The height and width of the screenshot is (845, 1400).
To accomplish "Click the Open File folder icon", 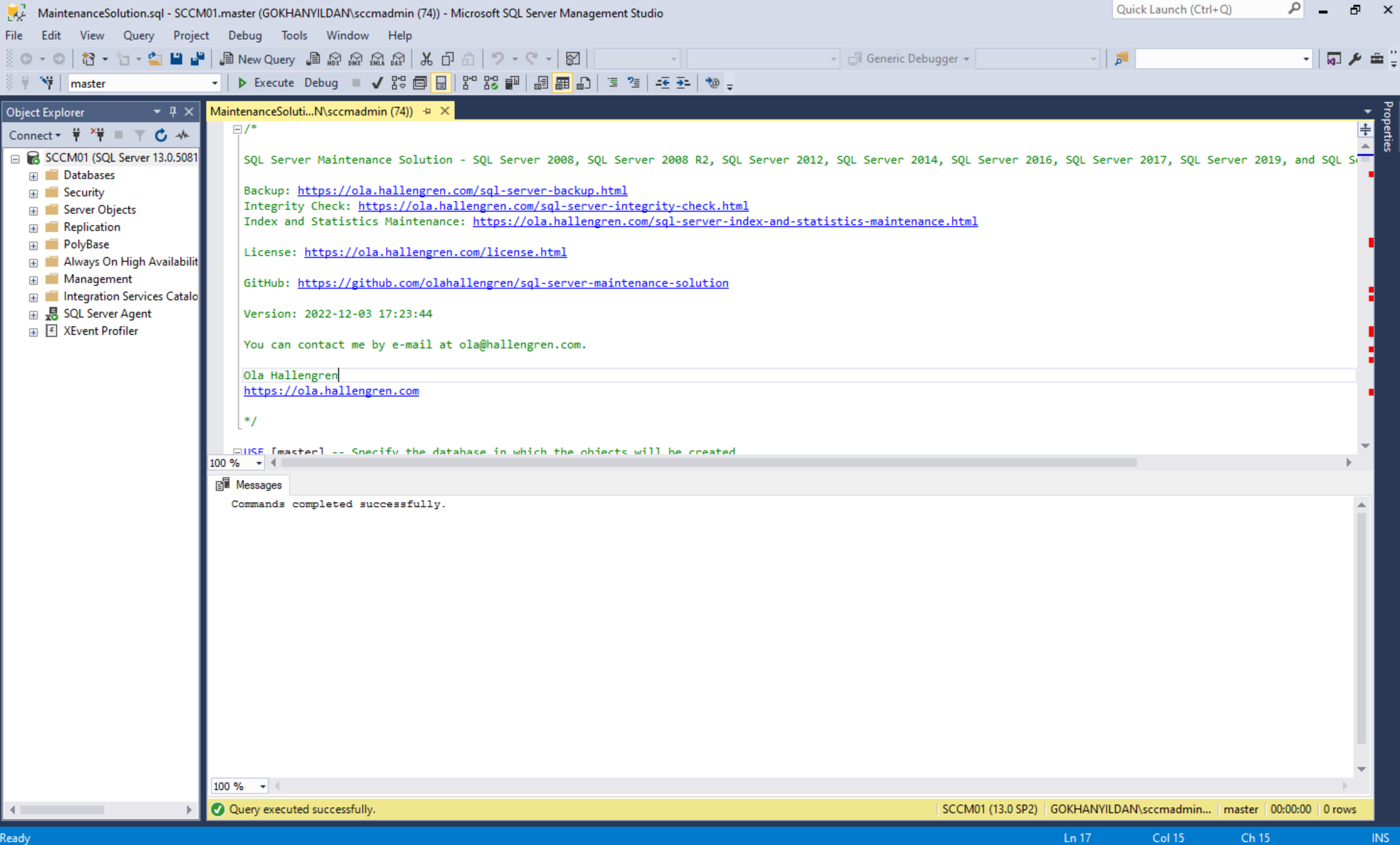I will click(155, 59).
